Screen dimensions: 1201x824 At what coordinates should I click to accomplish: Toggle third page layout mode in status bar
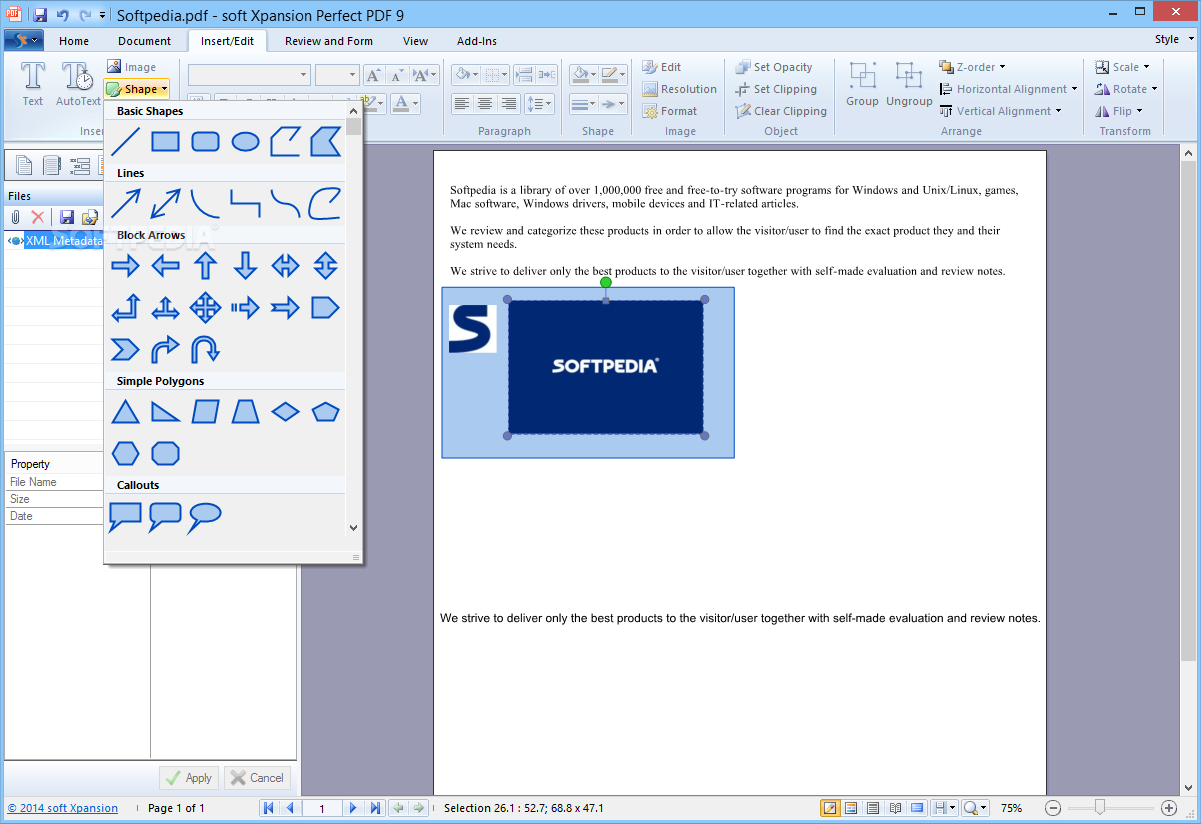[873, 808]
